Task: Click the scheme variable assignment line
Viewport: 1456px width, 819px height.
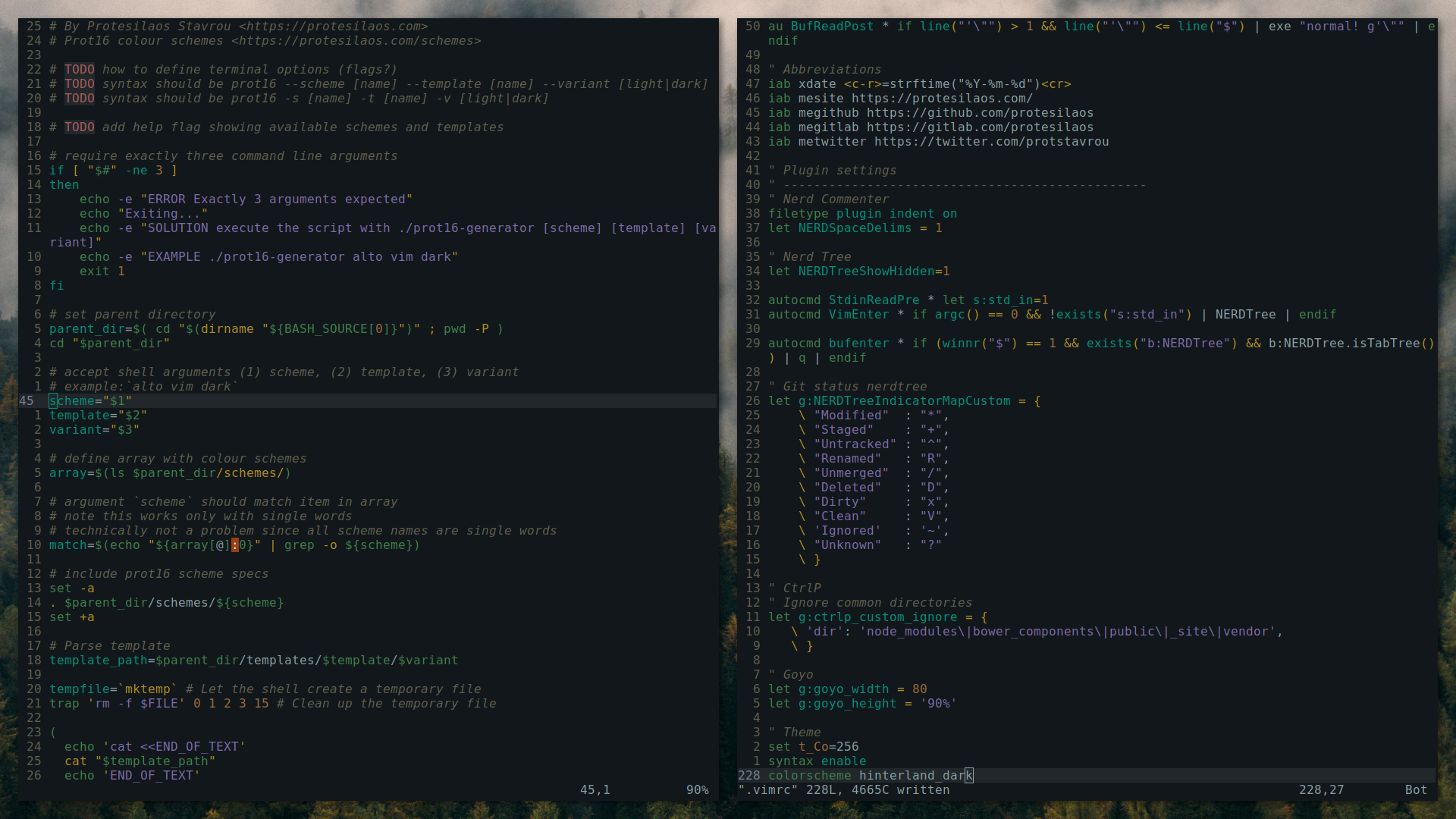Action: [90, 400]
